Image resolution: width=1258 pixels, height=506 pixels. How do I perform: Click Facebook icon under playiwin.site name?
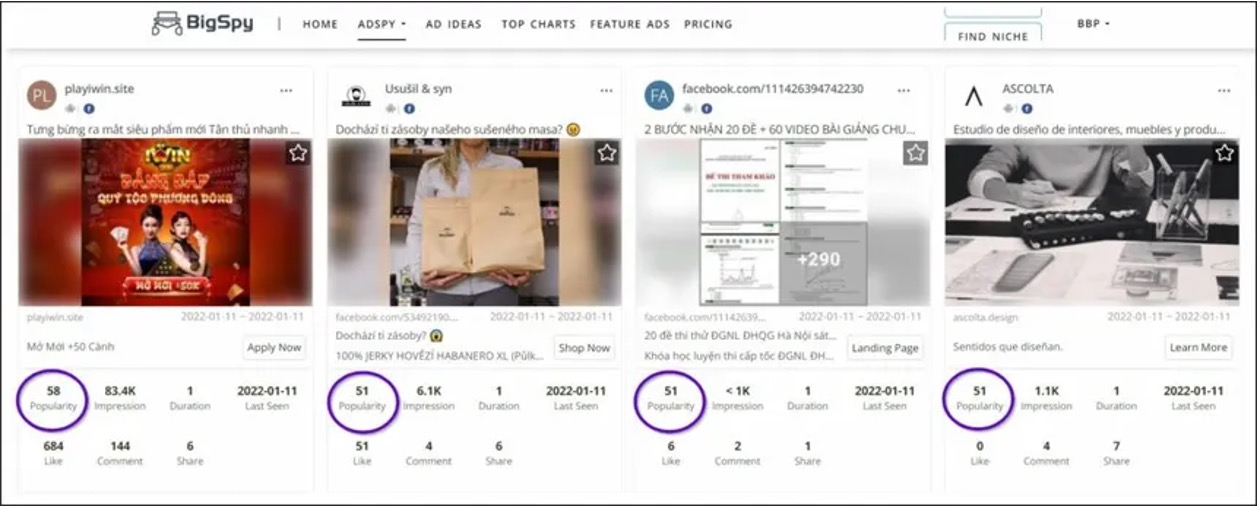point(89,108)
